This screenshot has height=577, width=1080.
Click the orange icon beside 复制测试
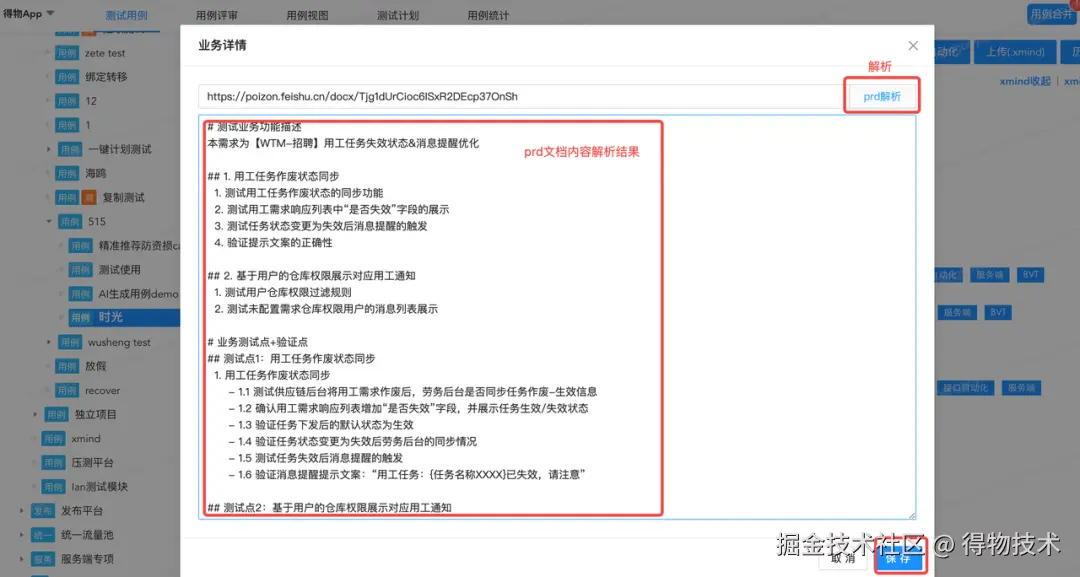pyautogui.click(x=90, y=198)
